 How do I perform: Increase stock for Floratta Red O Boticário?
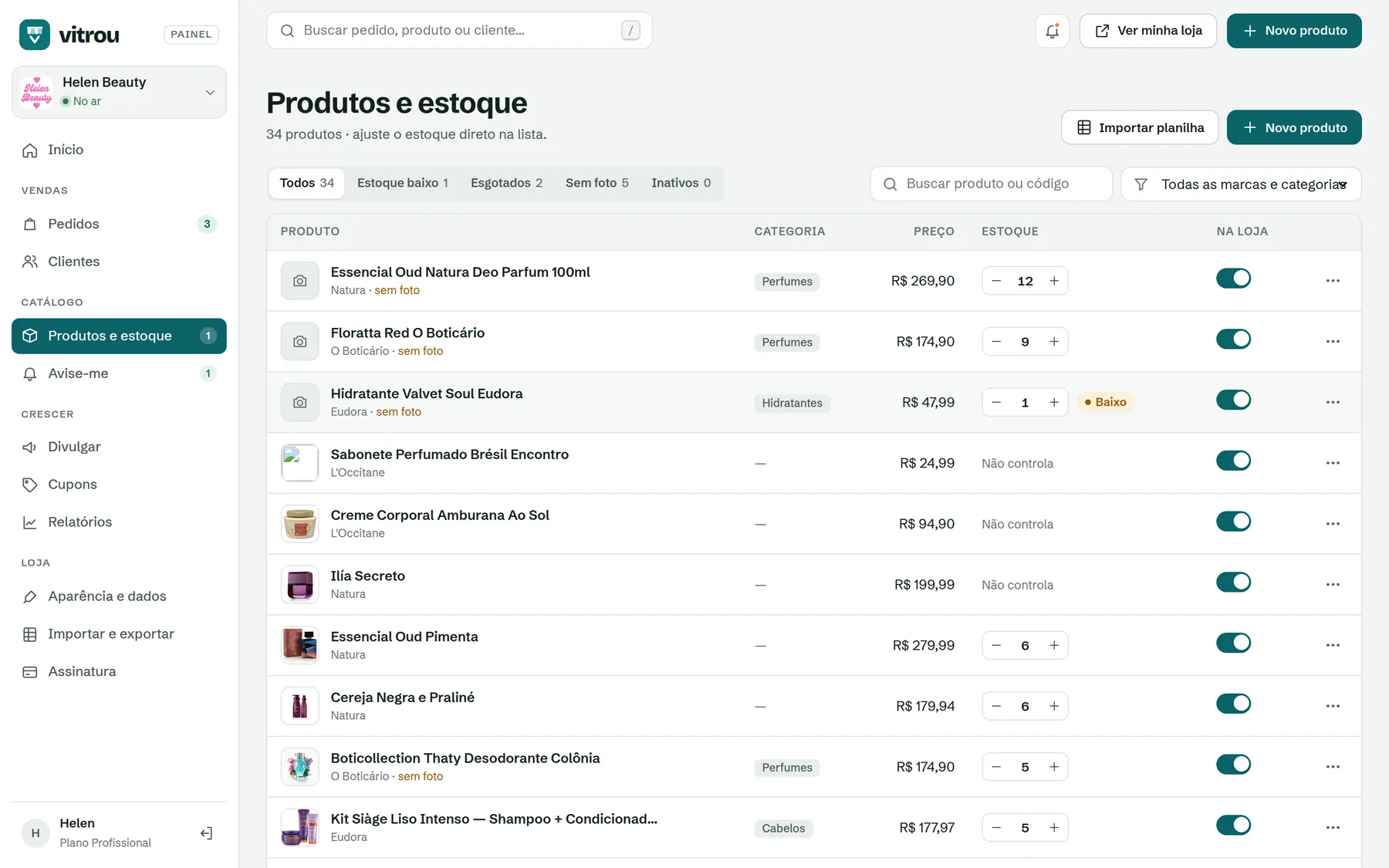coord(1053,342)
